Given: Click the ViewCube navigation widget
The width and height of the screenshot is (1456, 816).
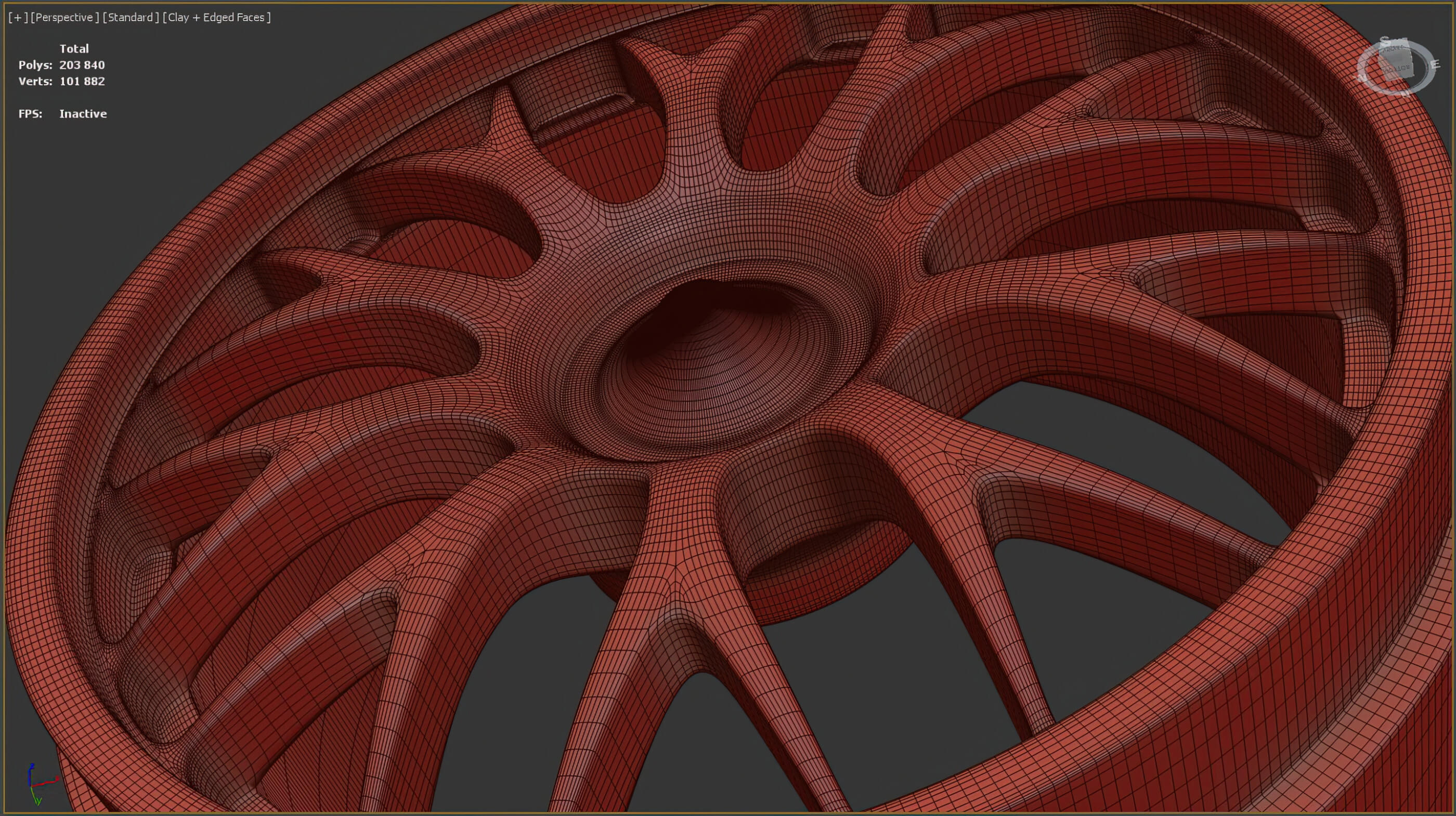Looking at the screenshot, I should pos(1397,67).
